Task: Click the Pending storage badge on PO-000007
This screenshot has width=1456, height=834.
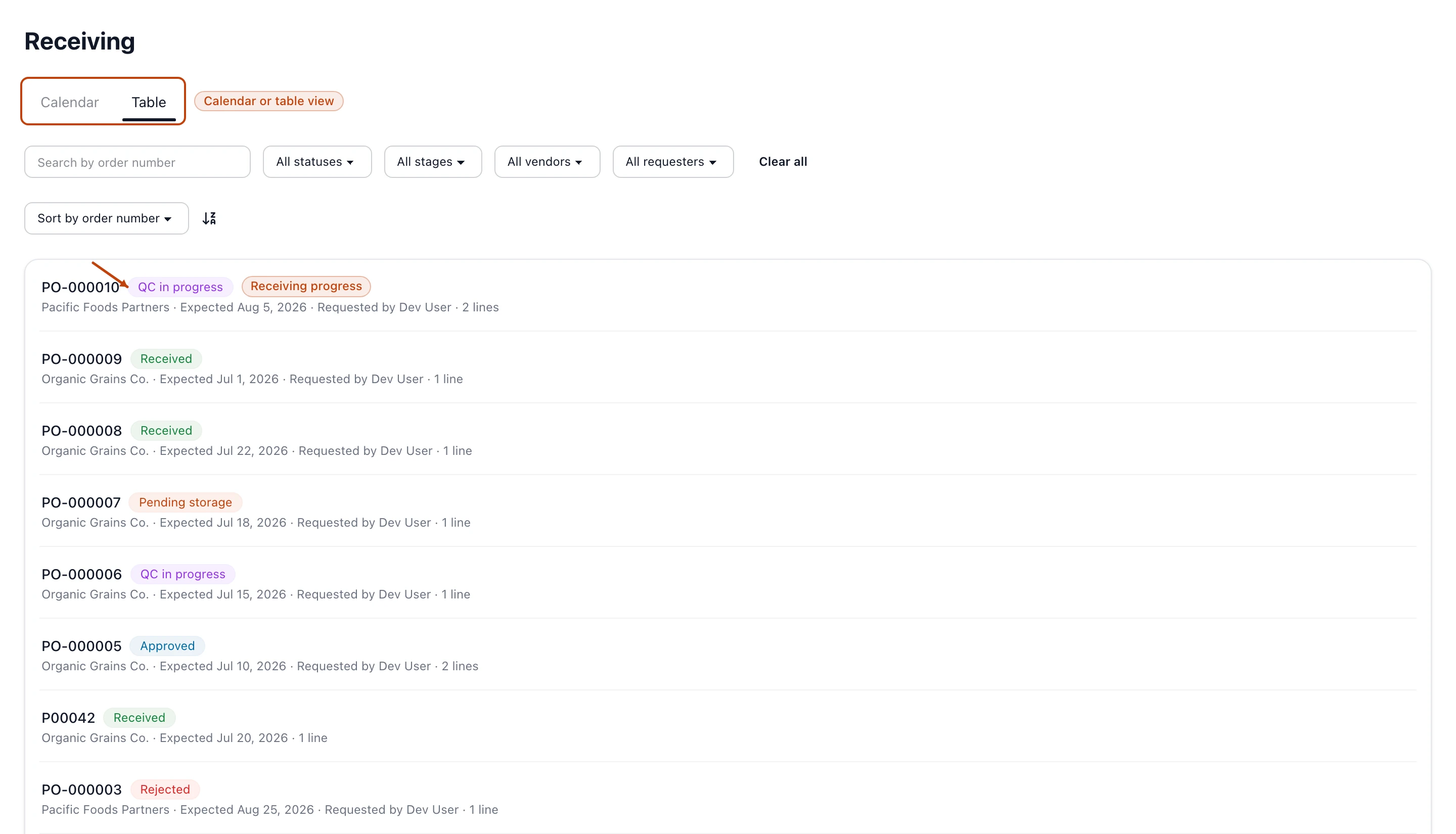Action: 186,502
